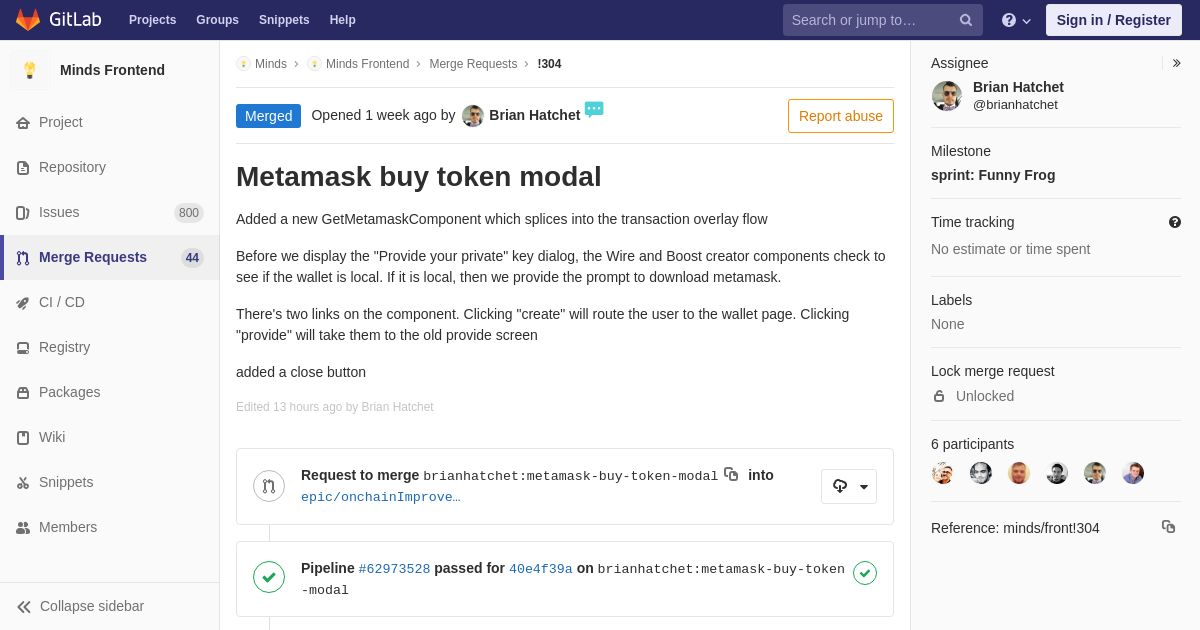Image resolution: width=1200 pixels, height=630 pixels.
Task: Click the chat bubble icon beside Brian Hatchet
Action: click(x=594, y=109)
